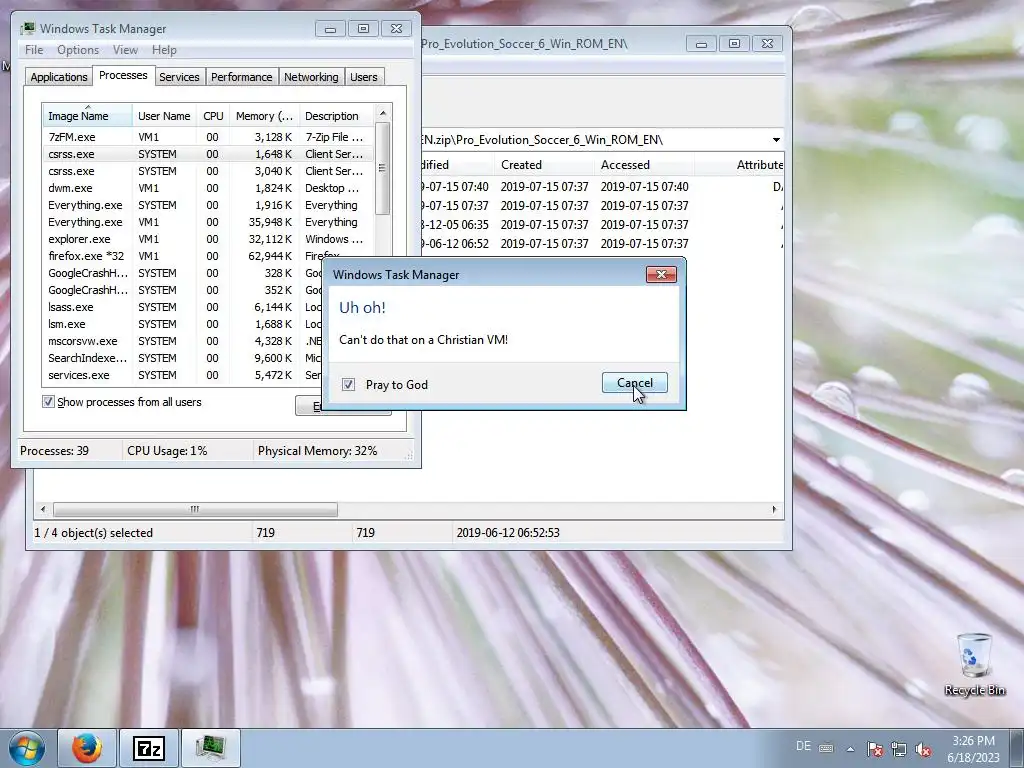Sort processes by Image Name column
This screenshot has height=768, width=1024.
pyautogui.click(x=88, y=116)
